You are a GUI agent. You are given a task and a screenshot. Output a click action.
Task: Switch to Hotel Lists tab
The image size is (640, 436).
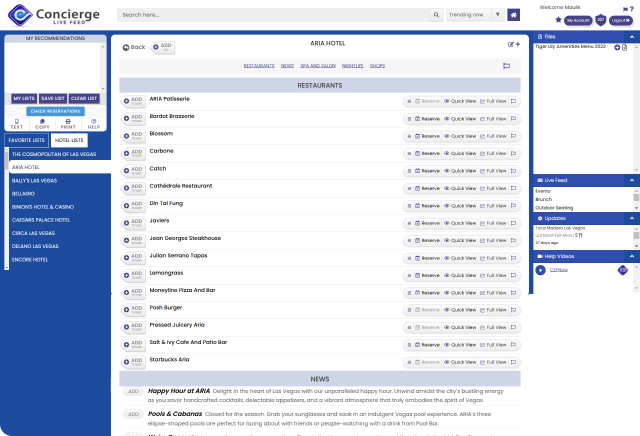(69, 140)
